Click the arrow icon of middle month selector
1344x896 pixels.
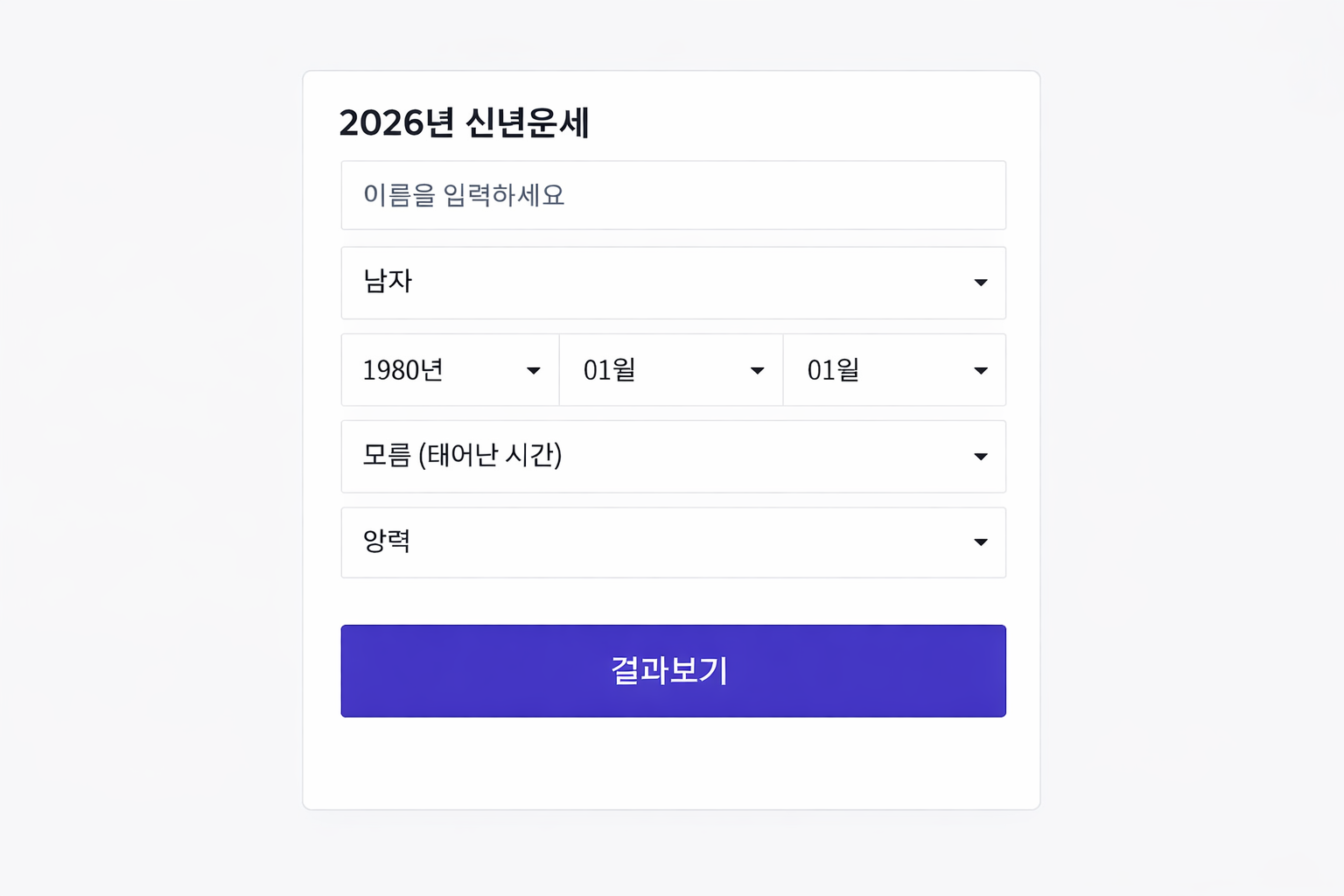(x=758, y=371)
